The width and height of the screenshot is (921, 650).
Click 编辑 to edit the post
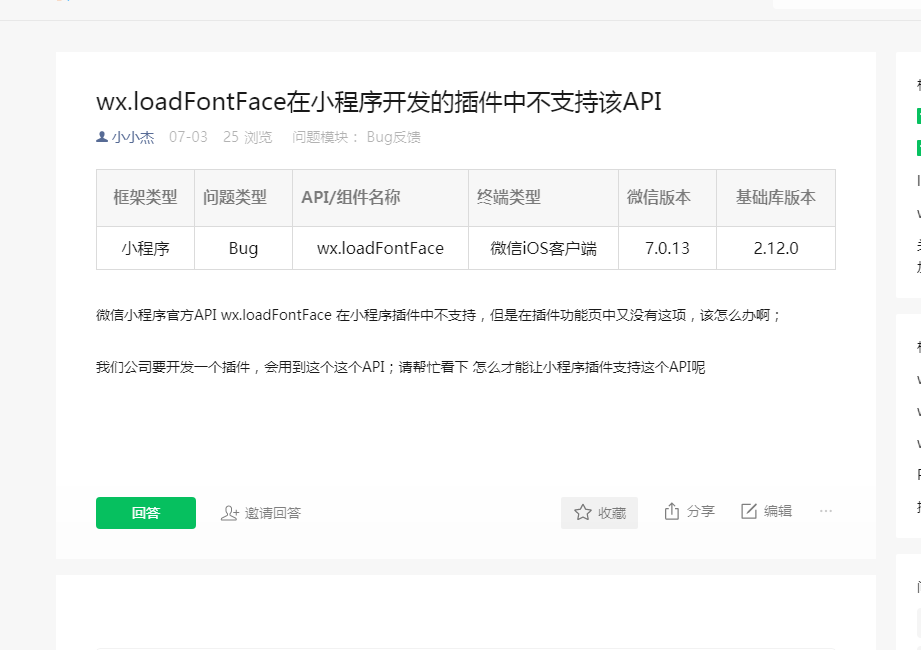point(766,511)
